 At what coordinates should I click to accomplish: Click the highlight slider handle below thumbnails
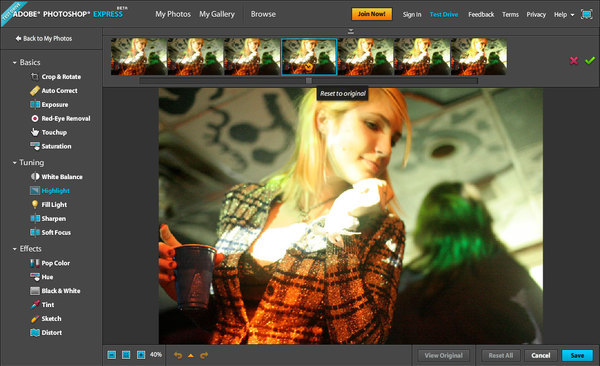tap(309, 81)
